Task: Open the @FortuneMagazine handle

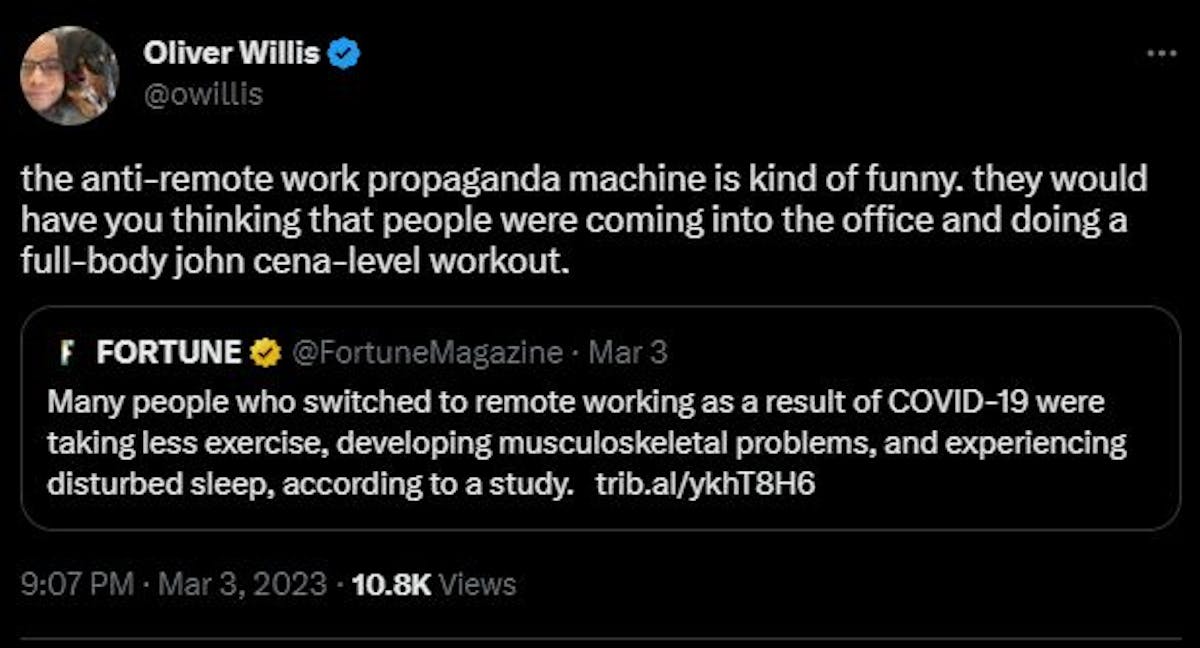Action: (426, 352)
